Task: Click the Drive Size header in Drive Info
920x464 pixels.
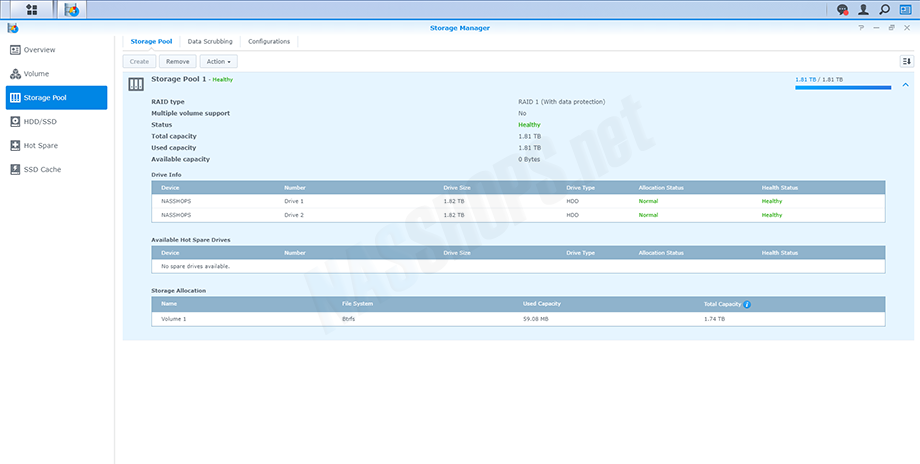Action: point(456,188)
